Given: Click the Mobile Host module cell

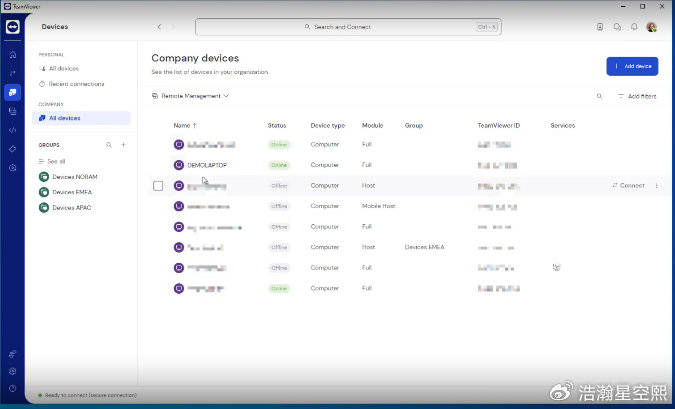Looking at the screenshot, I should pos(378,206).
